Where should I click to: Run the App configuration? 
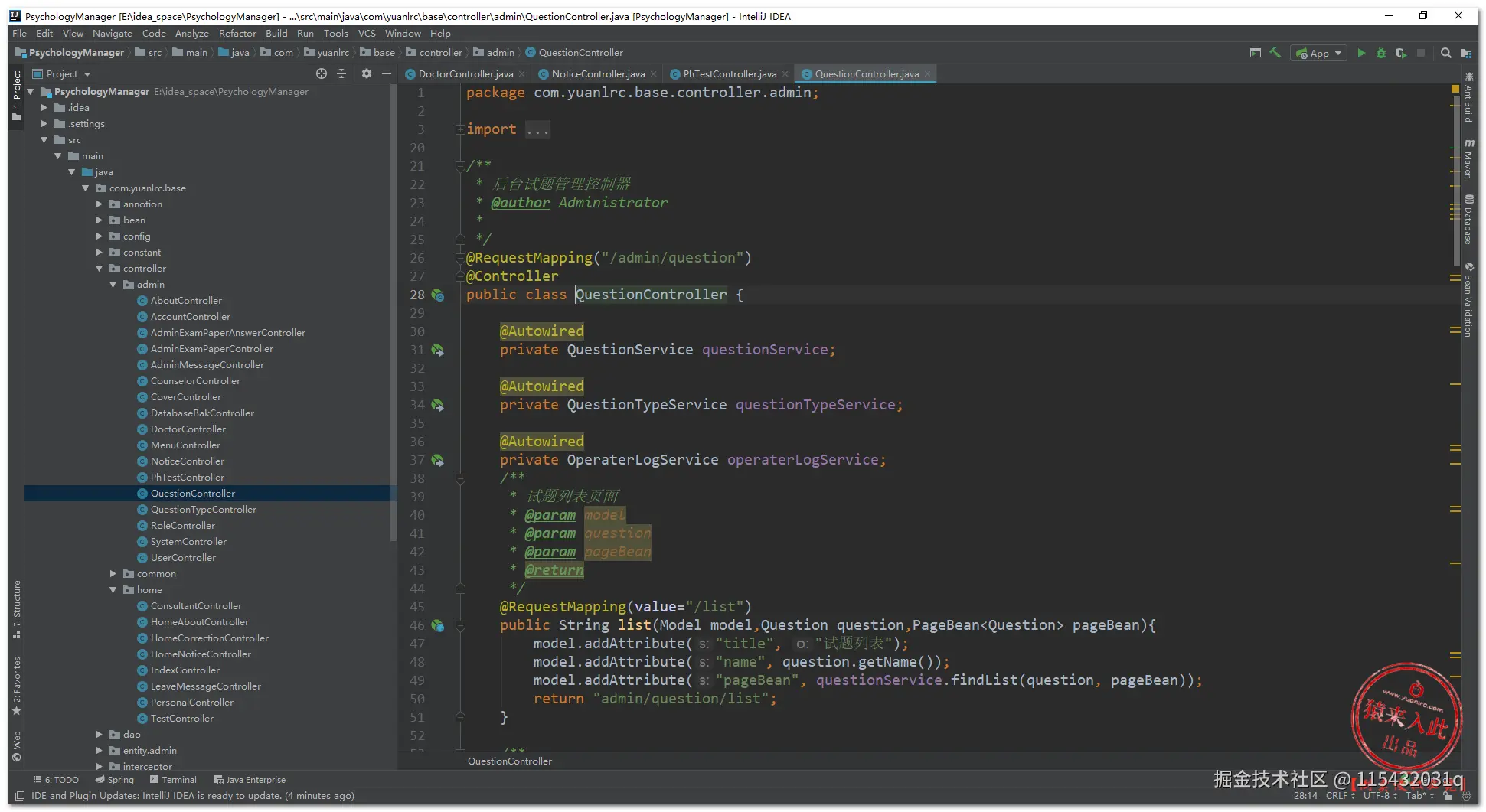(x=1361, y=53)
